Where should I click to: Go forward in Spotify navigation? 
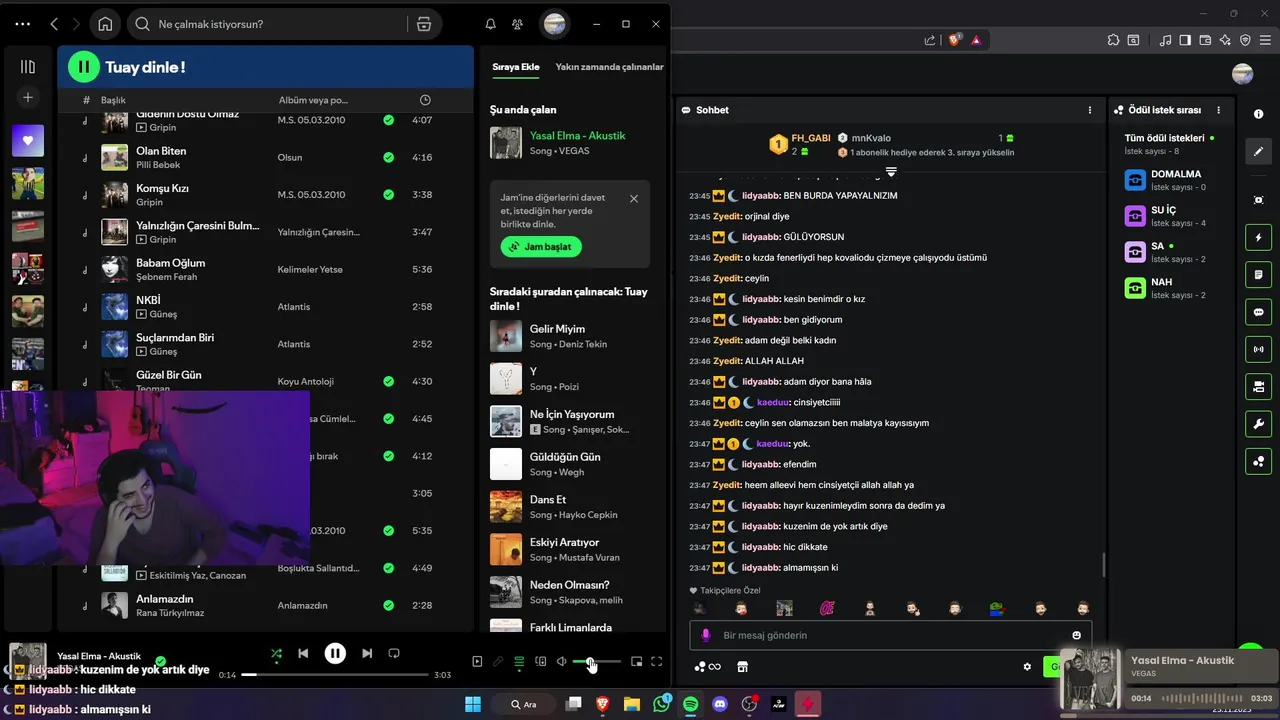click(x=77, y=24)
